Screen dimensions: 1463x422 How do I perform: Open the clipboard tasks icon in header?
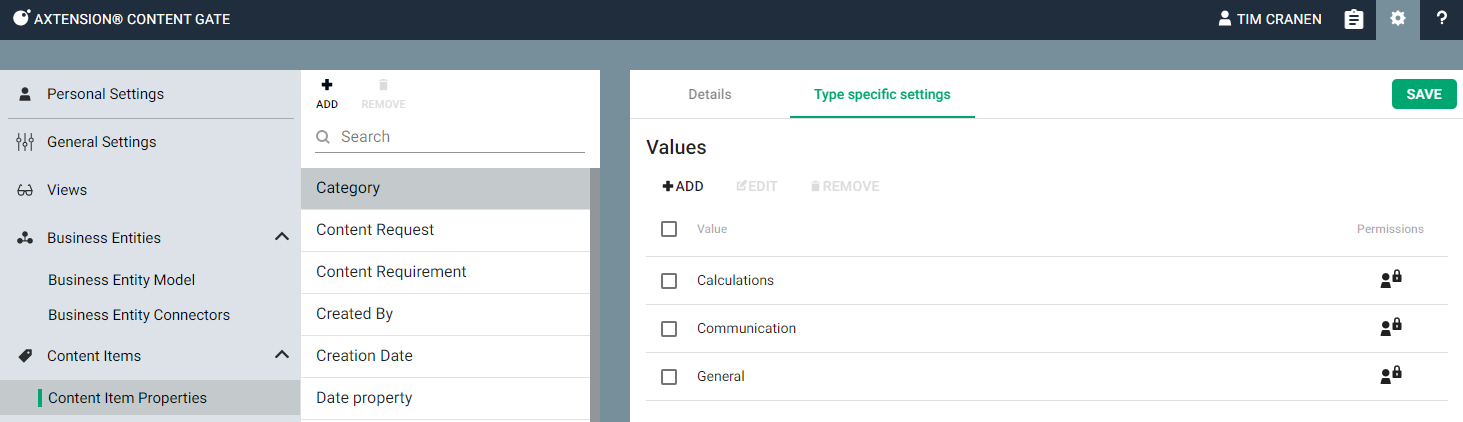click(1353, 19)
